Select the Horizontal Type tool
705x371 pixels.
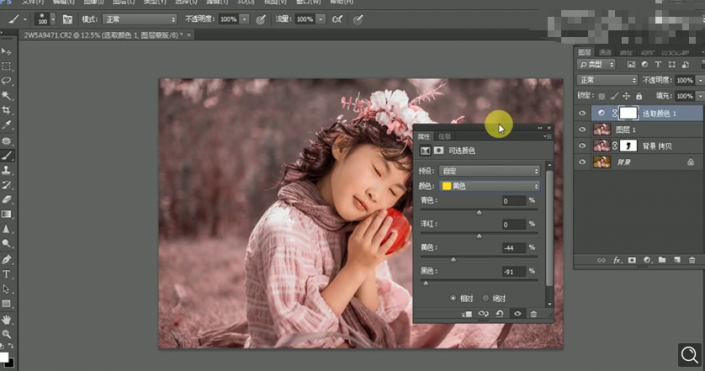click(x=6, y=274)
